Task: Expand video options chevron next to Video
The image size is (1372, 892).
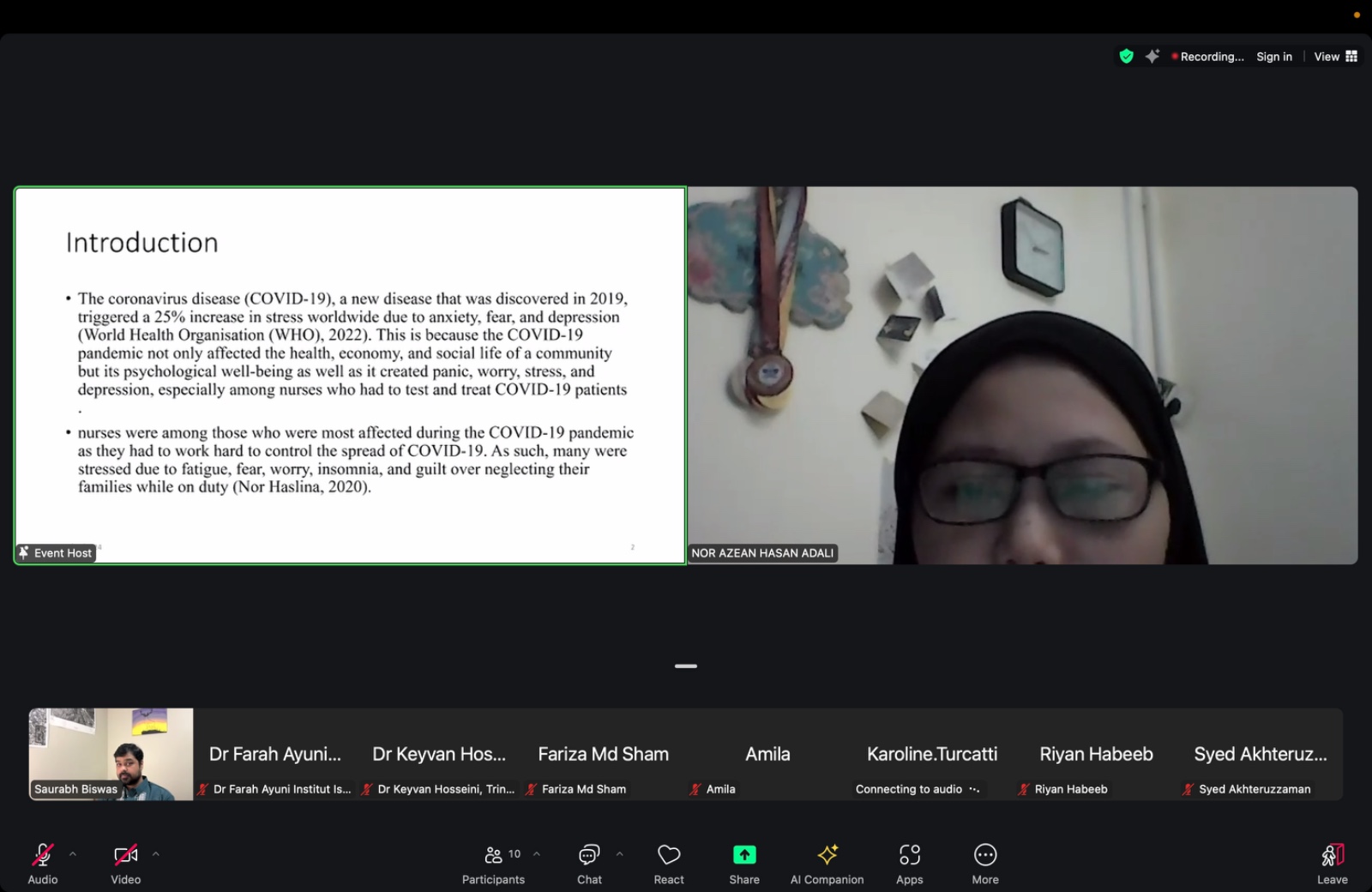Action: 155,854
